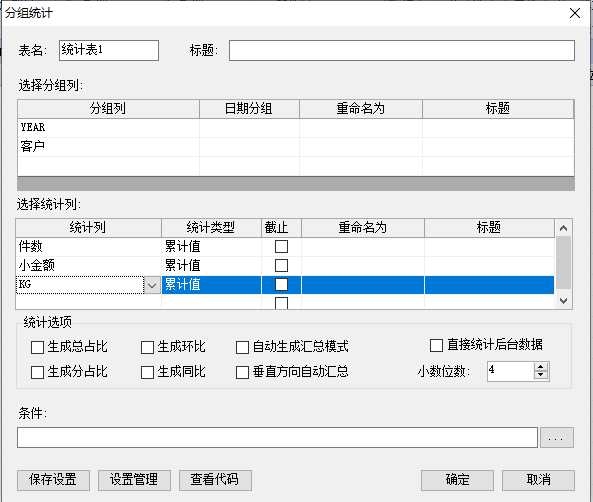The height and width of the screenshot is (502, 593).
Task: Click the 统计列 column header
Action: click(x=88, y=228)
